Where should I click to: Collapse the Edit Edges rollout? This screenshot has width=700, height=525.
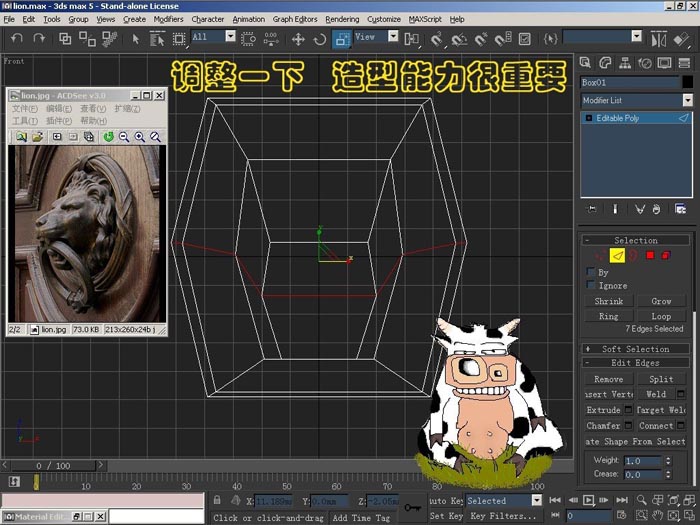635,362
